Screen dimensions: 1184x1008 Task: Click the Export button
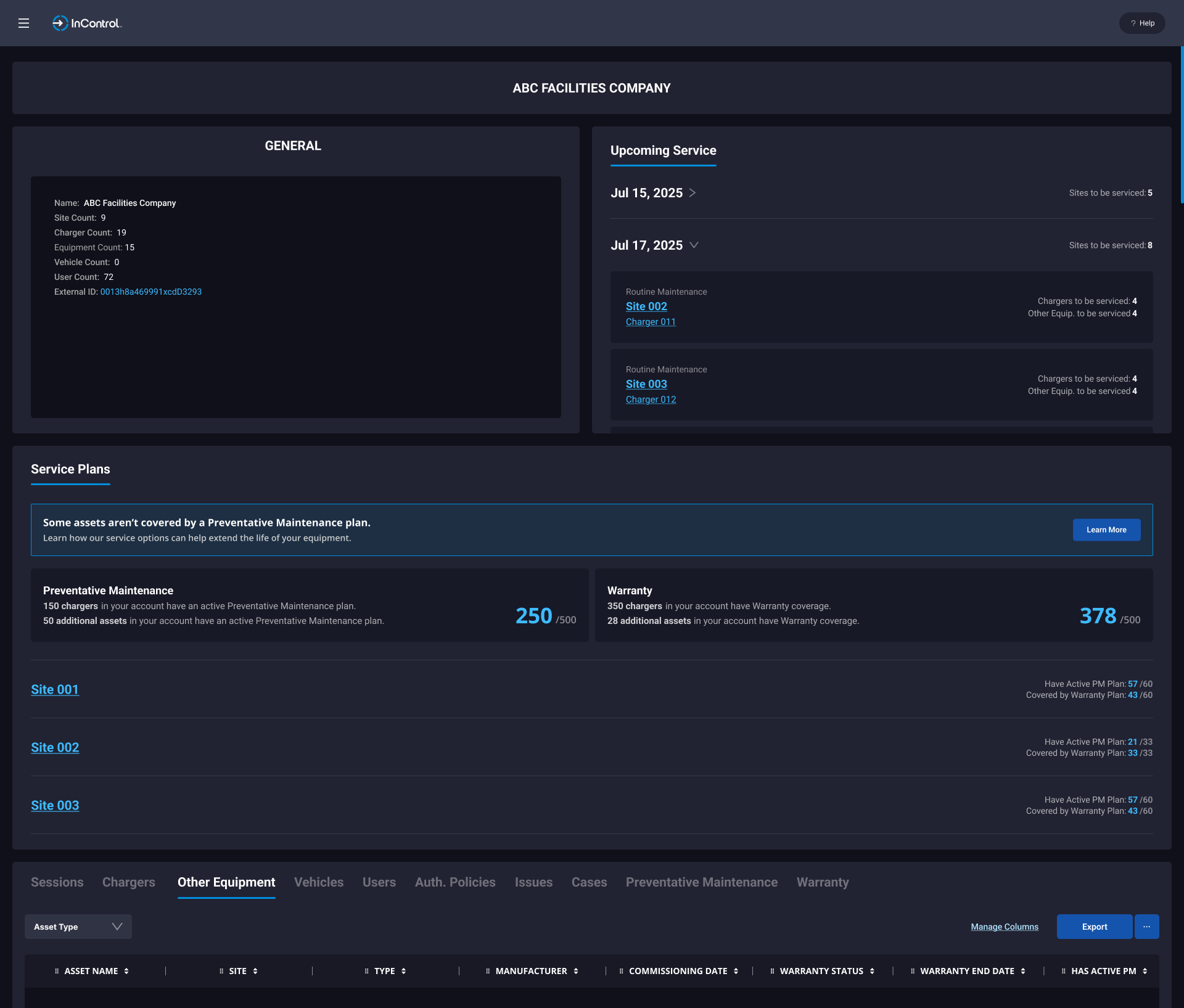(1095, 927)
